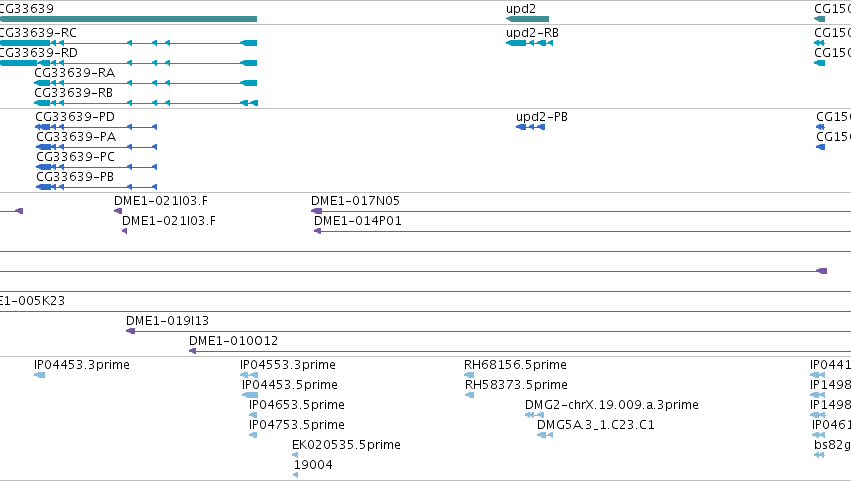Click the CG33639-RA transcript label
The width and height of the screenshot is (851, 481).
[x=74, y=73]
